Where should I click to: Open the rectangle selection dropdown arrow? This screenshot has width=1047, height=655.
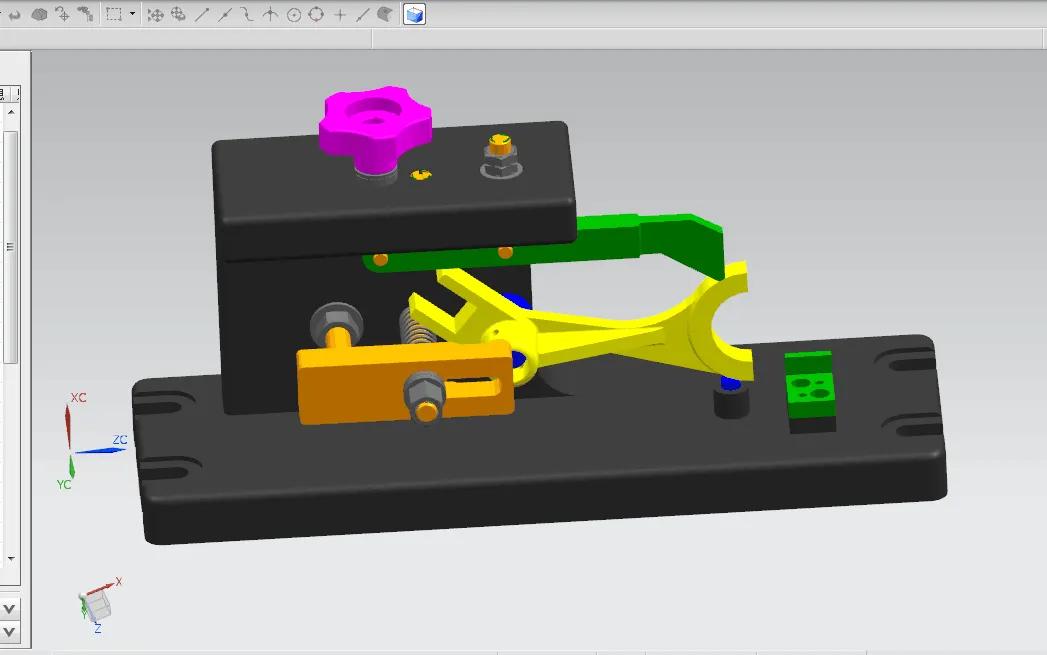pos(132,14)
